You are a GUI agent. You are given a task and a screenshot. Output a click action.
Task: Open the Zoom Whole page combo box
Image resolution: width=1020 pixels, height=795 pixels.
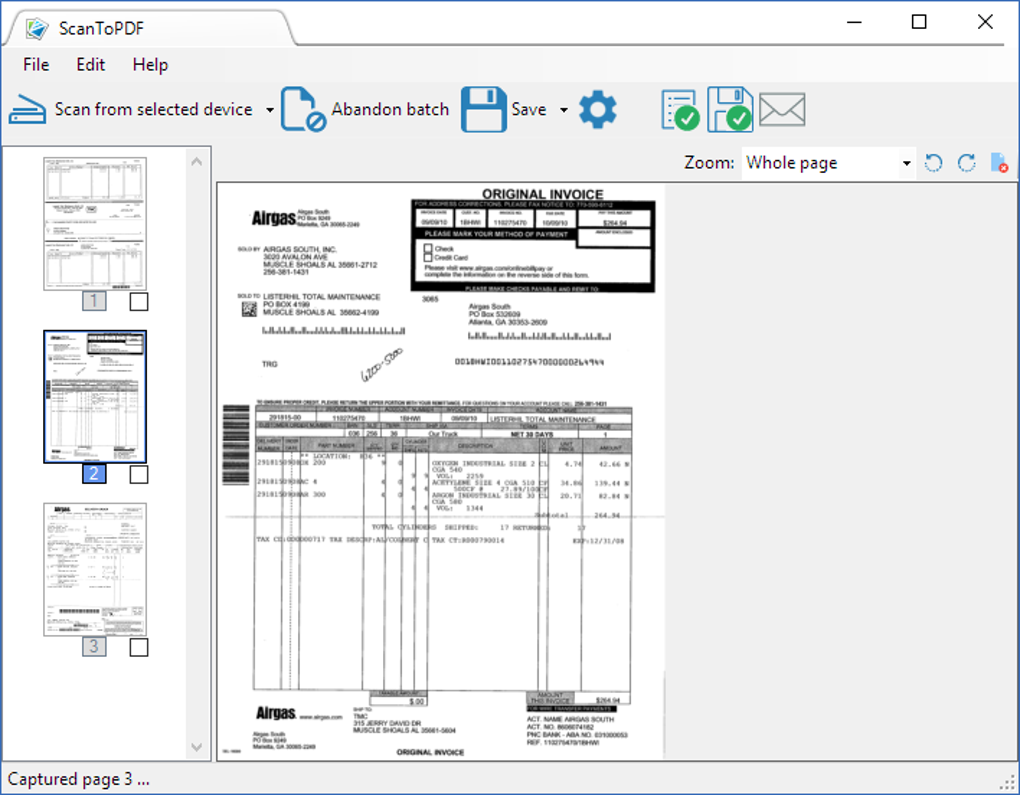(x=828, y=163)
